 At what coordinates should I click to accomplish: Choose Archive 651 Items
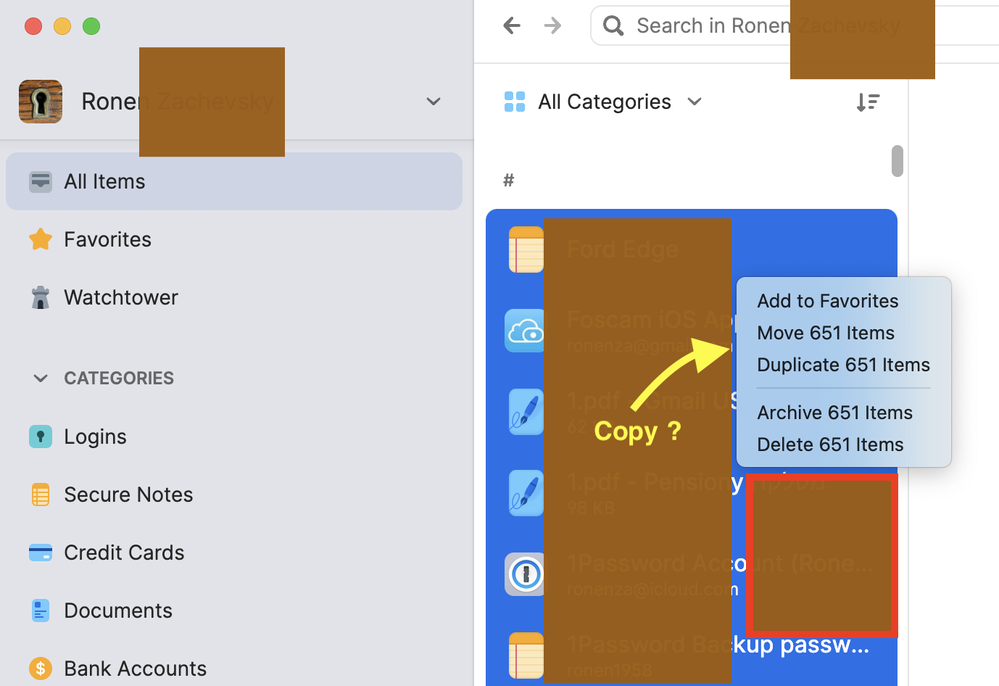coord(834,413)
